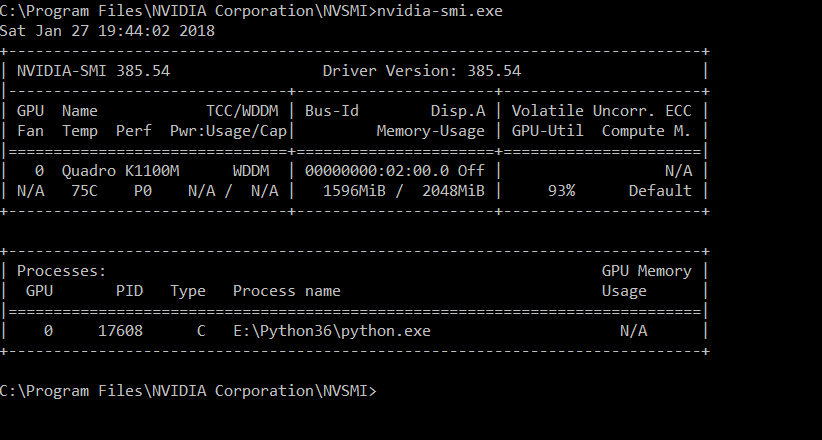Click the 'Volatile Uncorr. ECC' header
Image resolution: width=822 pixels, height=440 pixels.
point(602,111)
